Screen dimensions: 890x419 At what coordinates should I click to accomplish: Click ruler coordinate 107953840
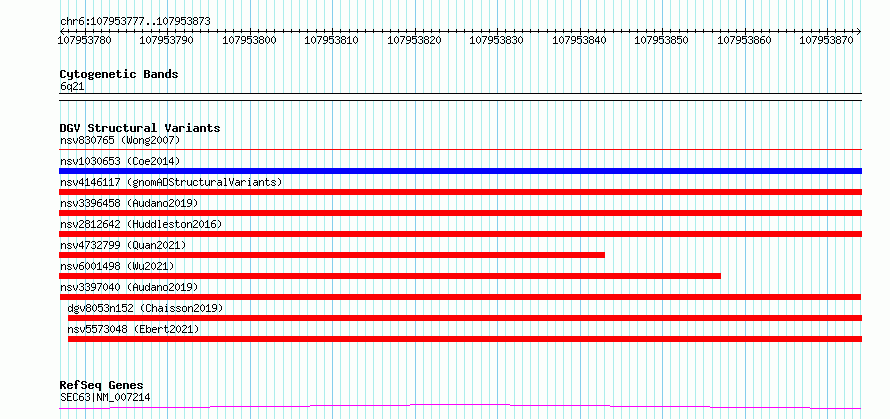pos(579,40)
